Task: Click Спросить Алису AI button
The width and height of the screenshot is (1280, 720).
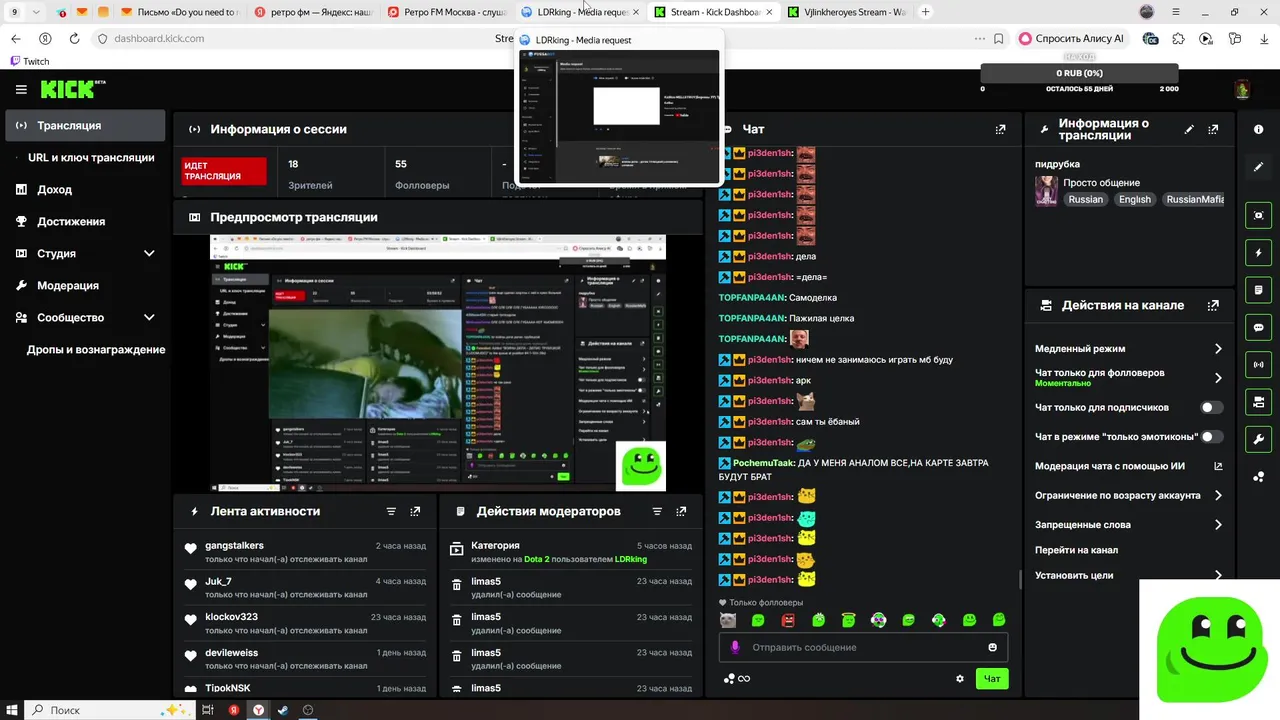Action: point(1074,38)
